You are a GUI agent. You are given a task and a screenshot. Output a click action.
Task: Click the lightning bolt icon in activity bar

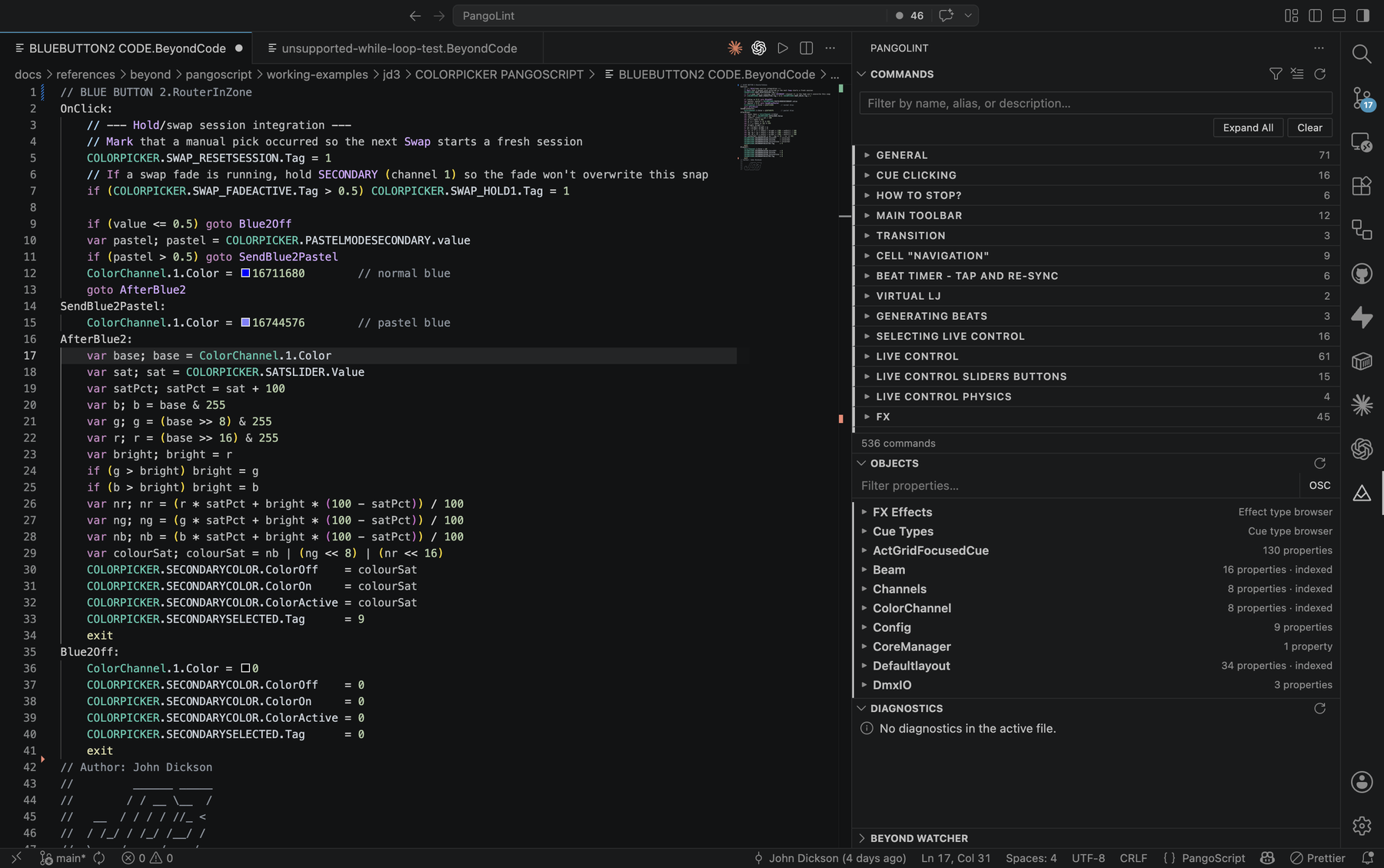pyautogui.click(x=1362, y=318)
